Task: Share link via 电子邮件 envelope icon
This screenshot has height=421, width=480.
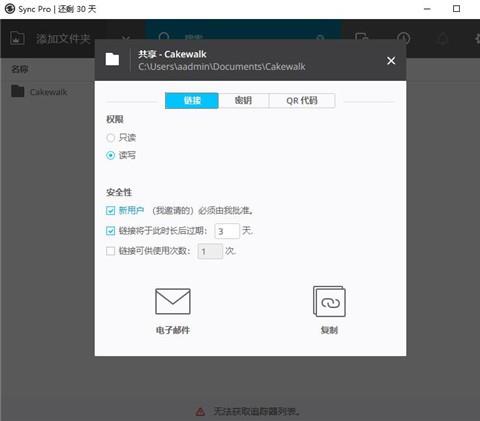Action: click(173, 301)
